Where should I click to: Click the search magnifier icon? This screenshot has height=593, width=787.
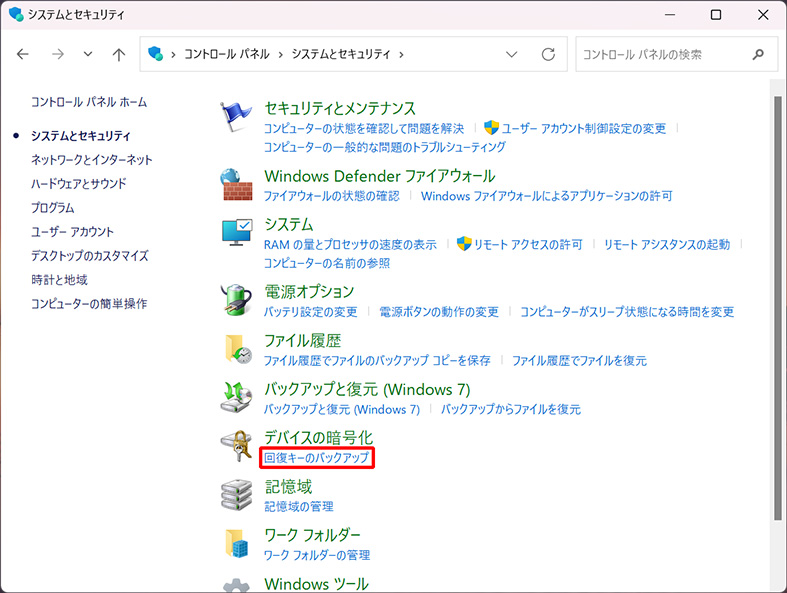(758, 54)
